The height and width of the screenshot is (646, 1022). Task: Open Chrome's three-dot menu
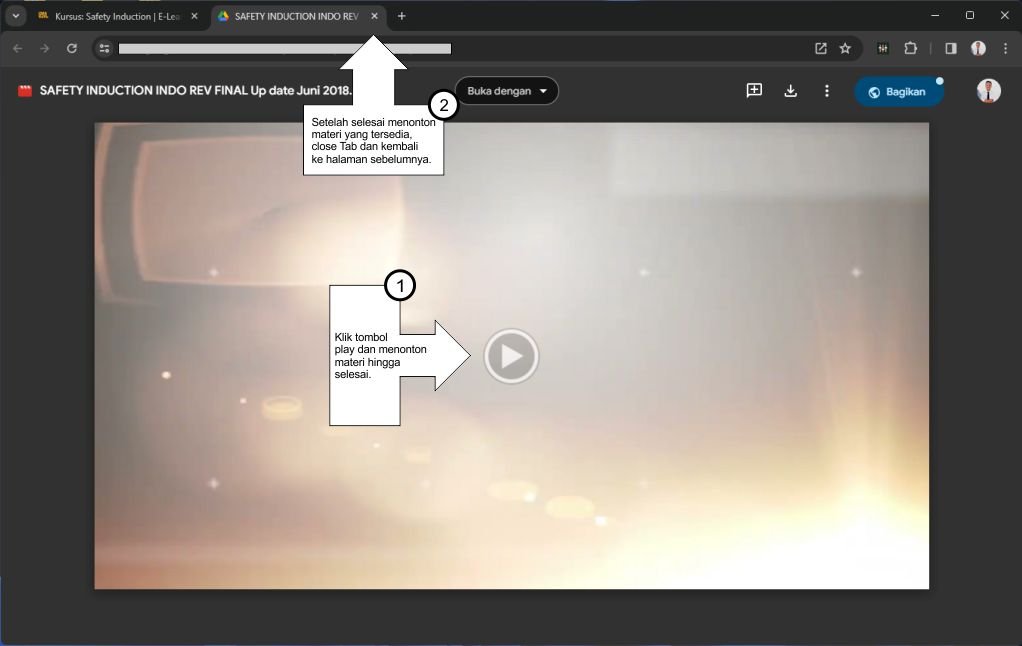(x=1005, y=48)
